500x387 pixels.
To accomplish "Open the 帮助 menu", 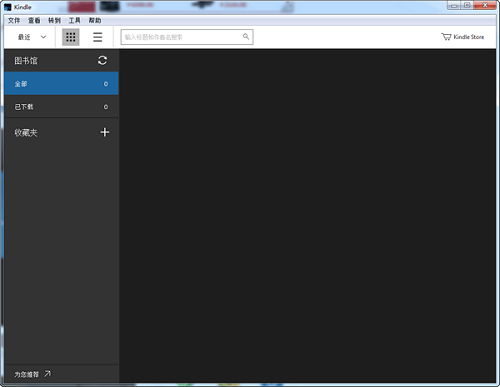I will pos(95,21).
